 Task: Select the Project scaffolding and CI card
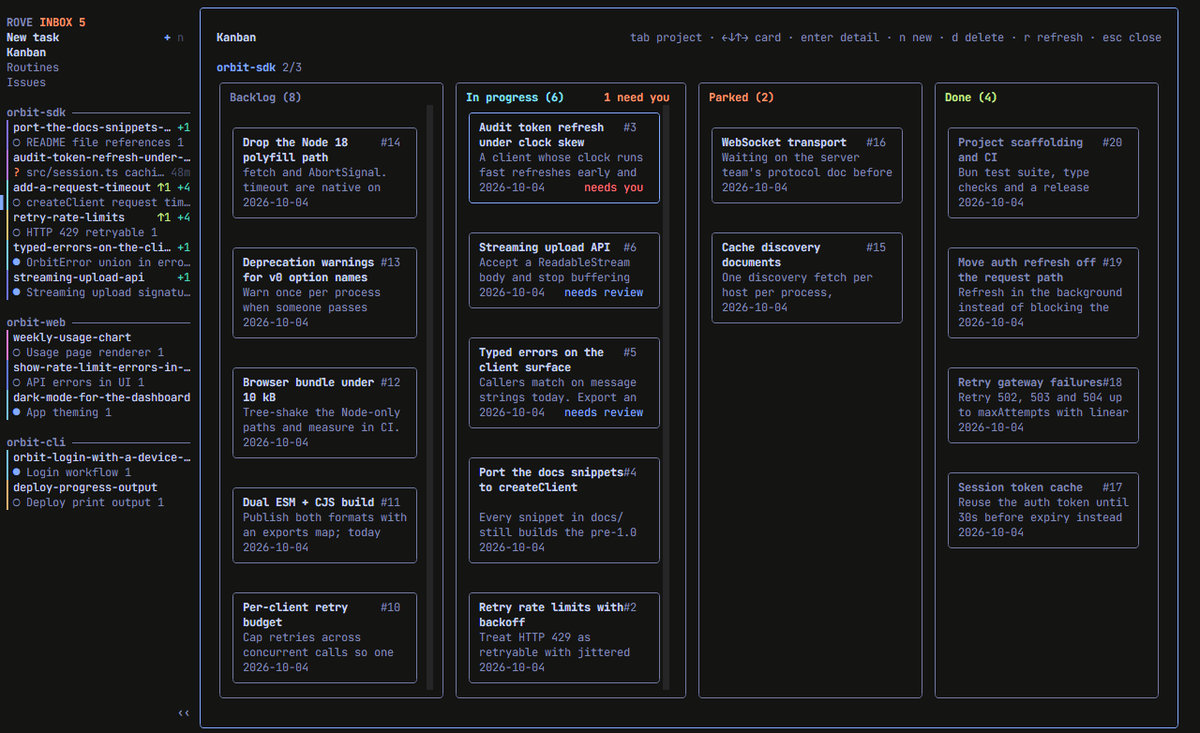click(x=1043, y=172)
